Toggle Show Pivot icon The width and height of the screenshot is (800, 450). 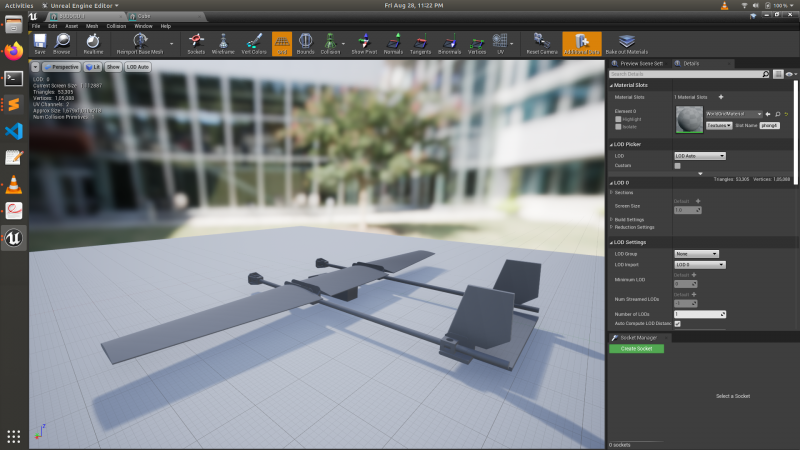(364, 43)
